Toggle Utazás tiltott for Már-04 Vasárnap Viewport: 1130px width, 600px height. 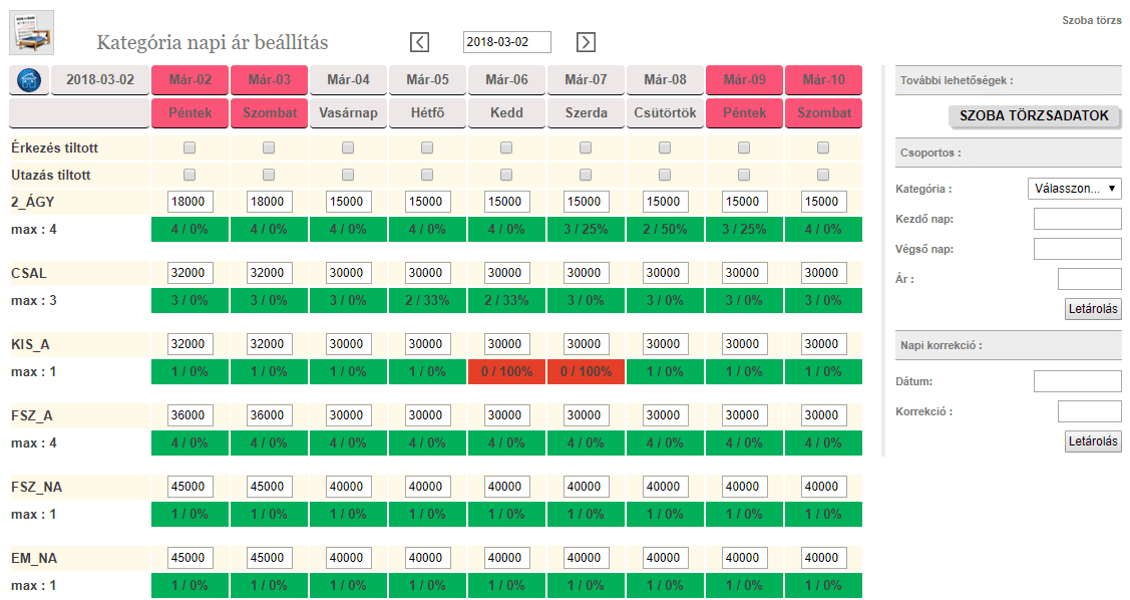pos(348,175)
